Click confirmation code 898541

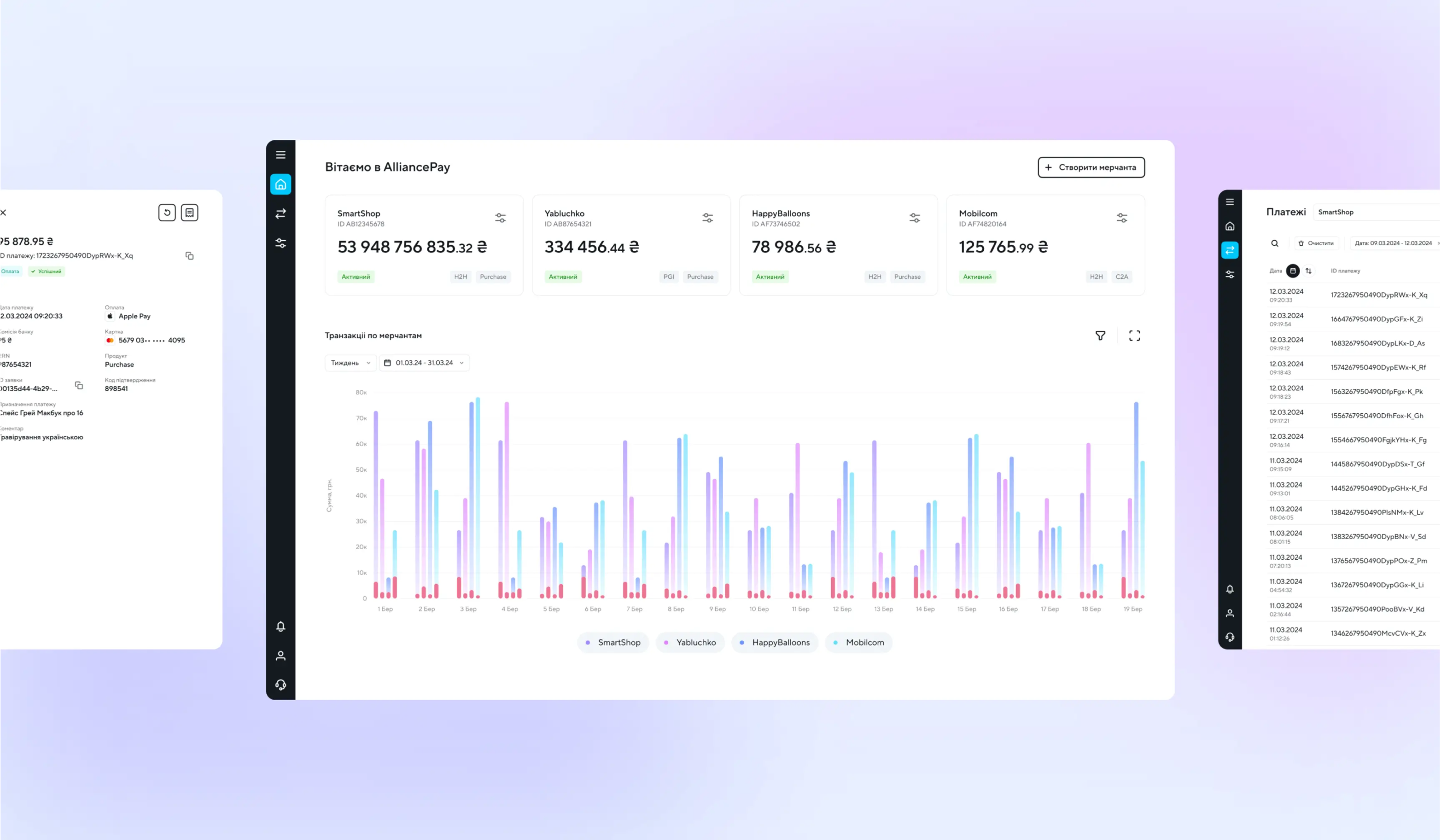(x=116, y=389)
